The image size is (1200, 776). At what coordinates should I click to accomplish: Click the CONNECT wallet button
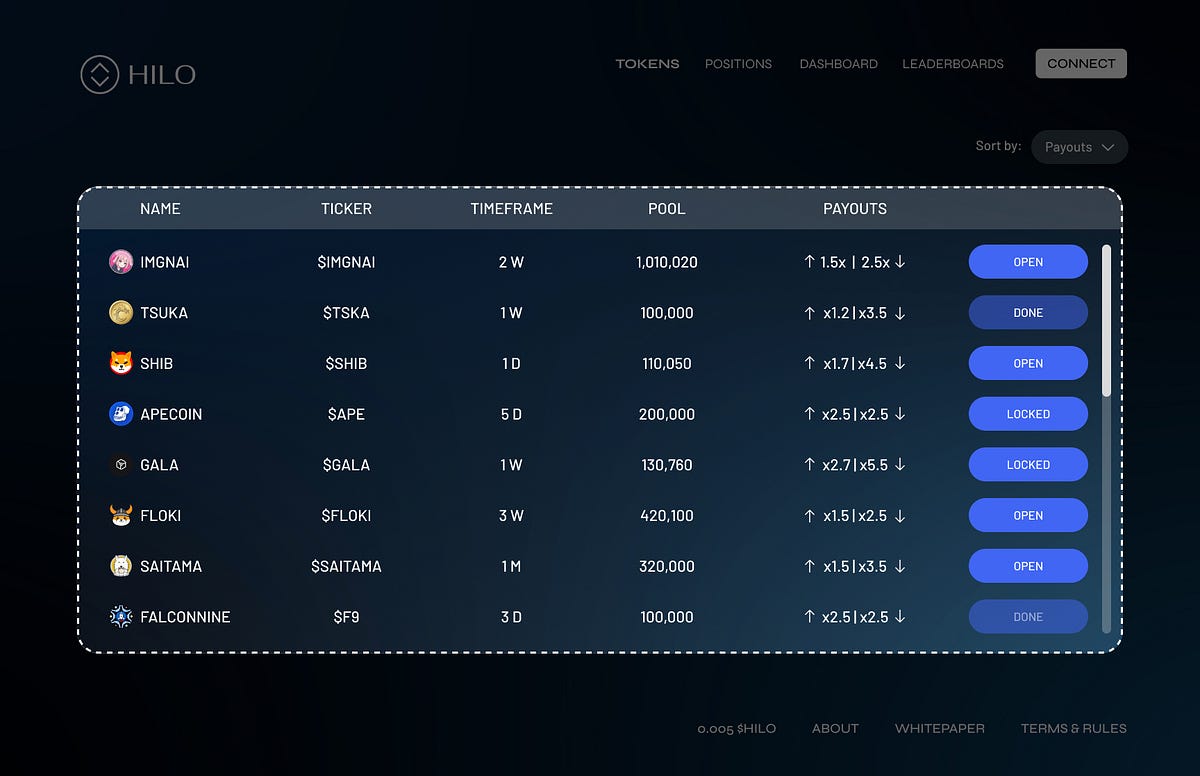pos(1081,62)
